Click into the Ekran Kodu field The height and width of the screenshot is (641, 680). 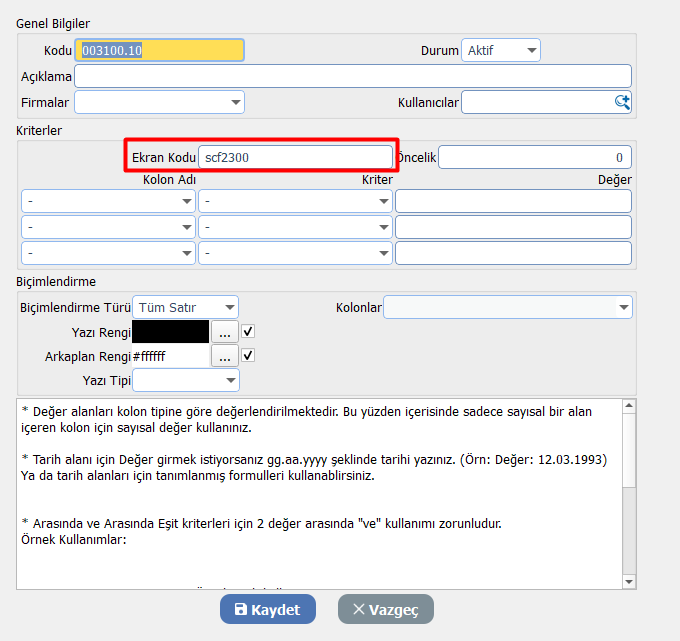pos(295,157)
